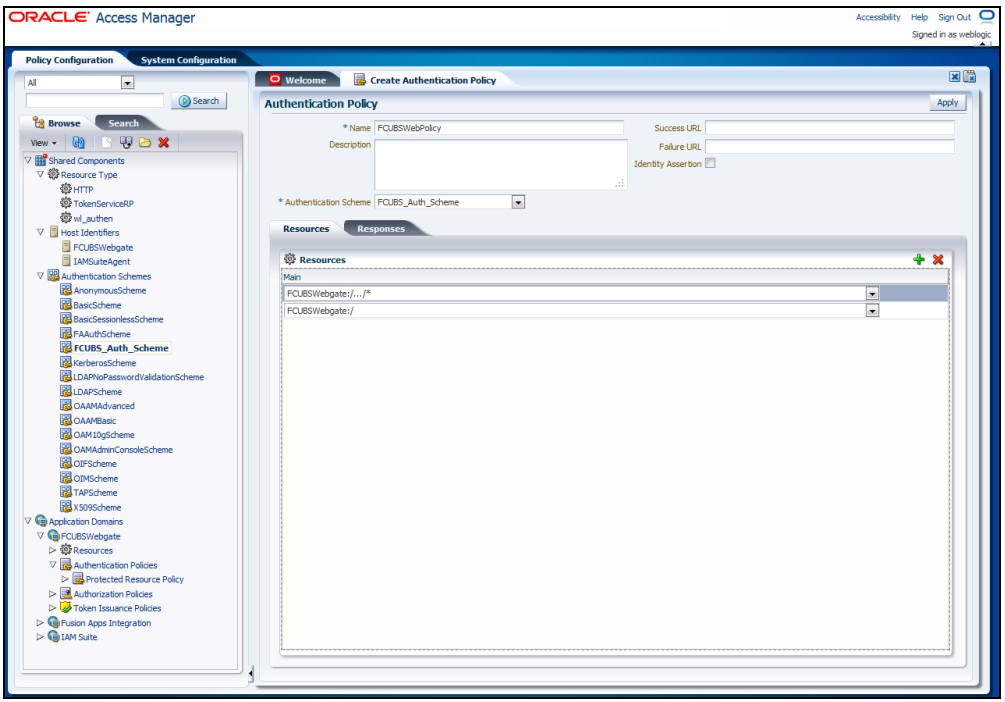
Task: Switch to System Configuration tab
Action: (188, 60)
